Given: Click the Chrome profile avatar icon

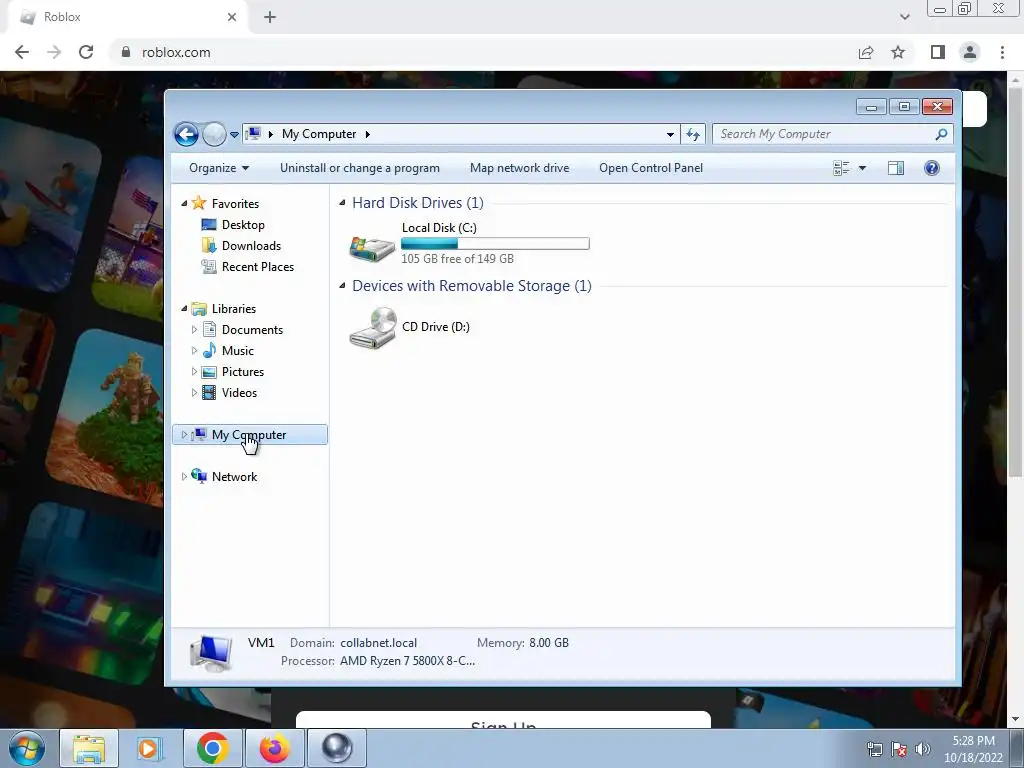Looking at the screenshot, I should tap(970, 52).
